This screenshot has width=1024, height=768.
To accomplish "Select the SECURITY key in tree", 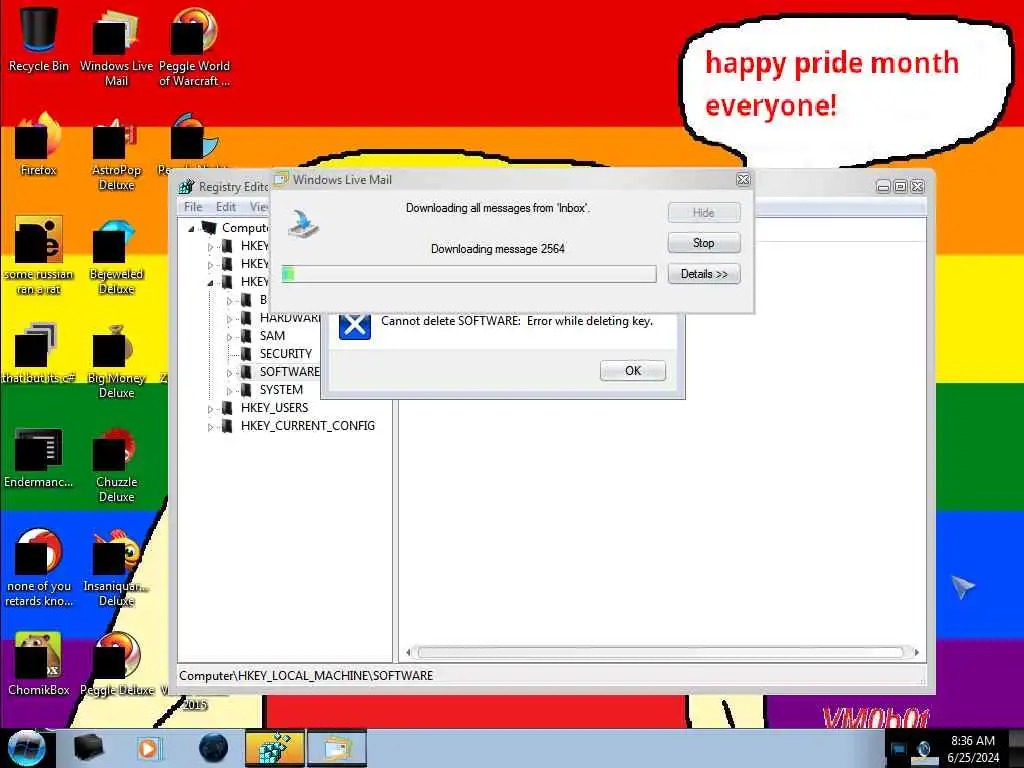I will coord(285,354).
